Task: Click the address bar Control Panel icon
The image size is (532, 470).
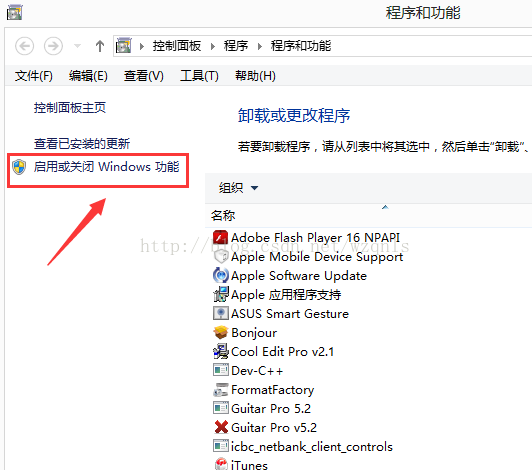Action: point(123,45)
